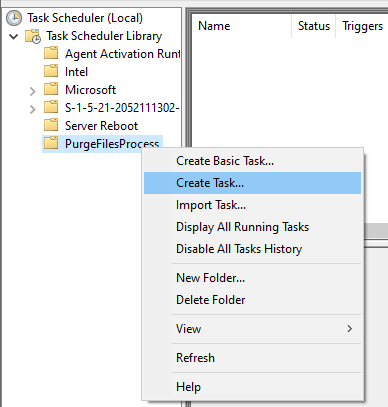Select Display All Running Tasks
Image resolution: width=388 pixels, height=407 pixels.
252,227
